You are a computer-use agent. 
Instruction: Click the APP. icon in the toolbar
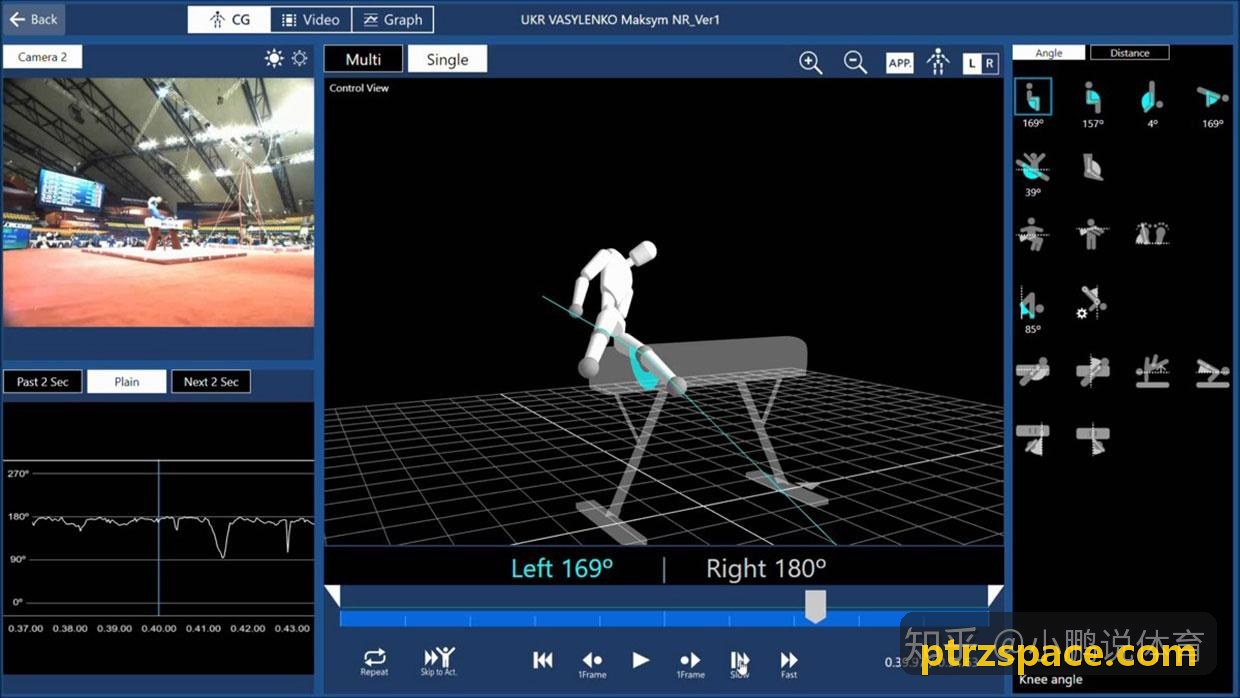pyautogui.click(x=900, y=63)
